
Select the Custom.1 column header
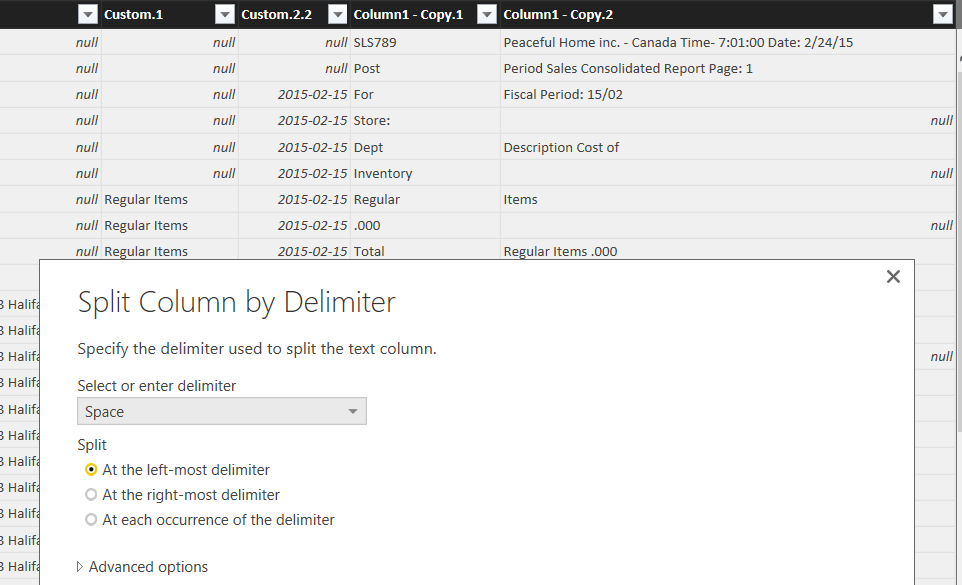point(150,14)
